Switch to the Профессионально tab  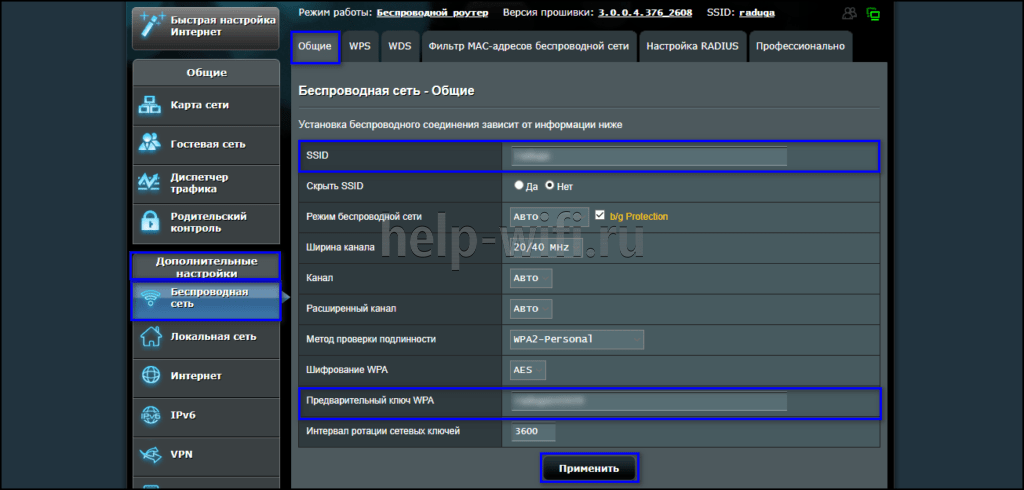coord(800,46)
